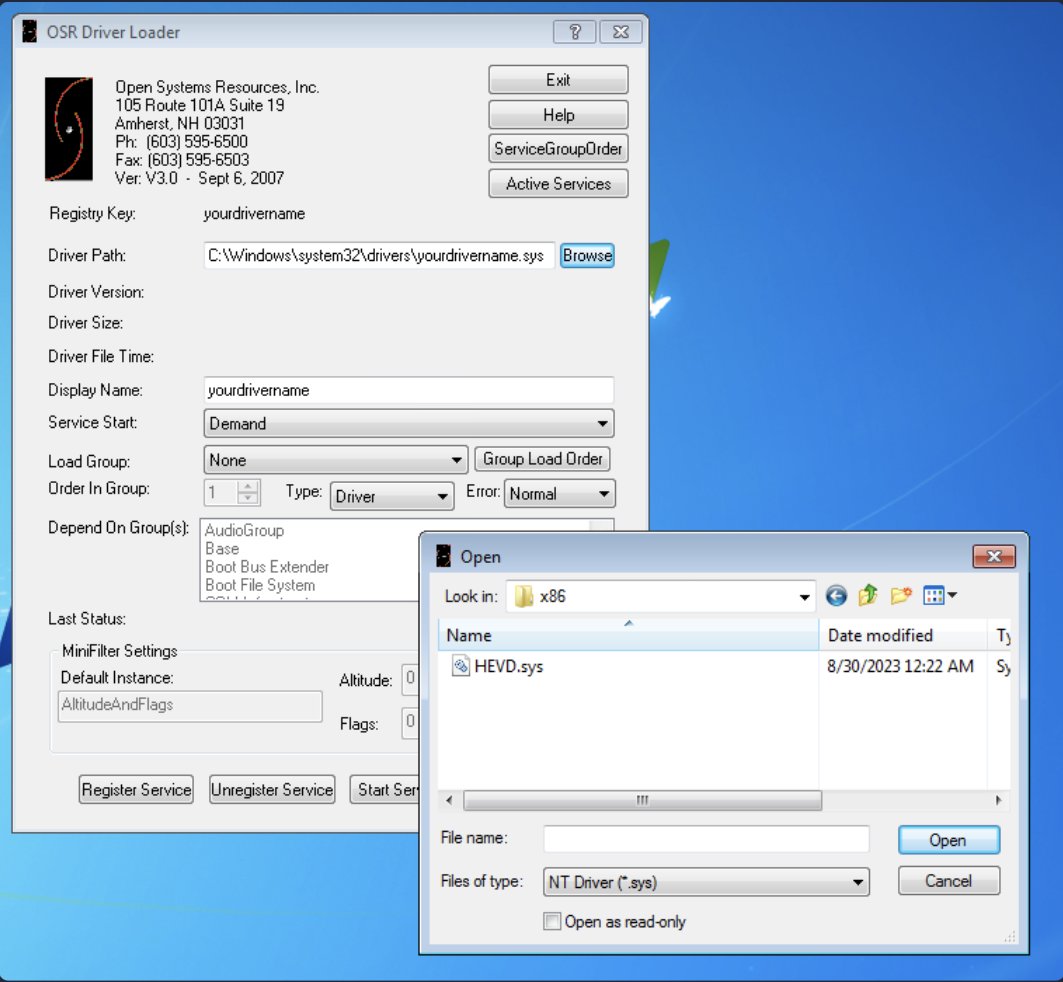Viewport: 1063px width, 982px height.
Task: Click the Flags value field
Action: pyautogui.click(x=410, y=722)
